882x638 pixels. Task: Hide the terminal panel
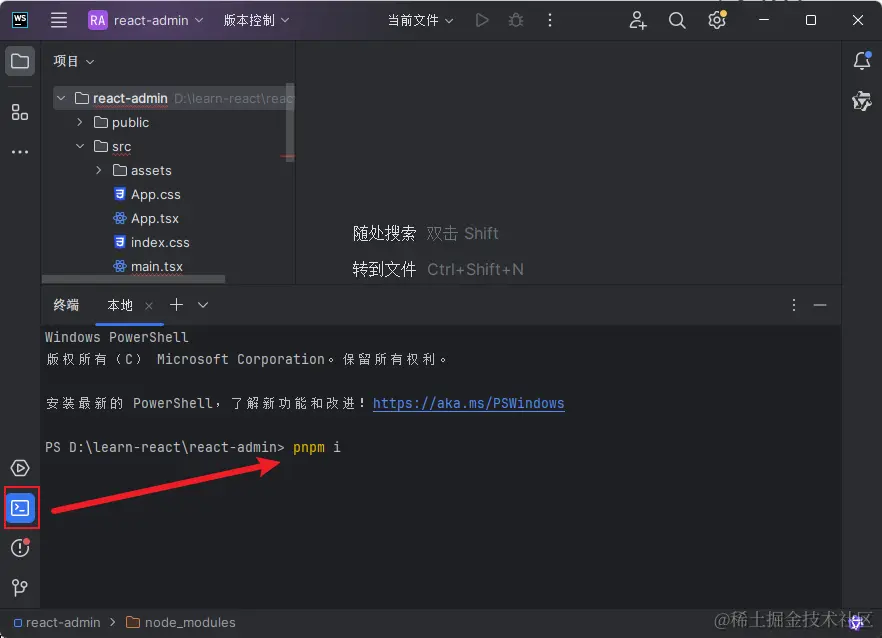point(820,305)
